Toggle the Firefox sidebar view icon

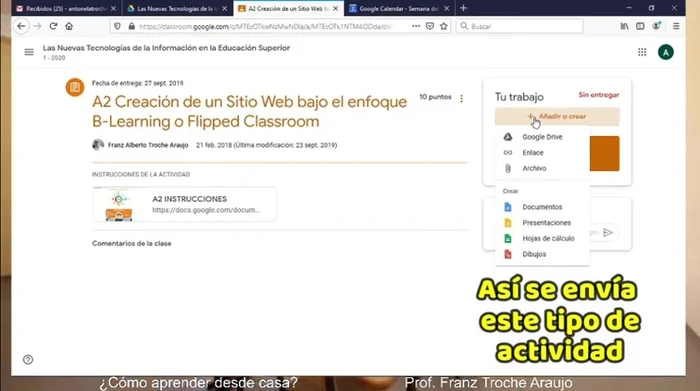pyautogui.click(x=640, y=26)
